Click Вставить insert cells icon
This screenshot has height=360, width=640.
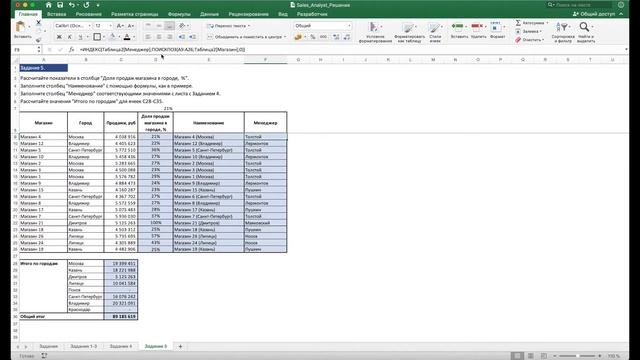click(459, 31)
